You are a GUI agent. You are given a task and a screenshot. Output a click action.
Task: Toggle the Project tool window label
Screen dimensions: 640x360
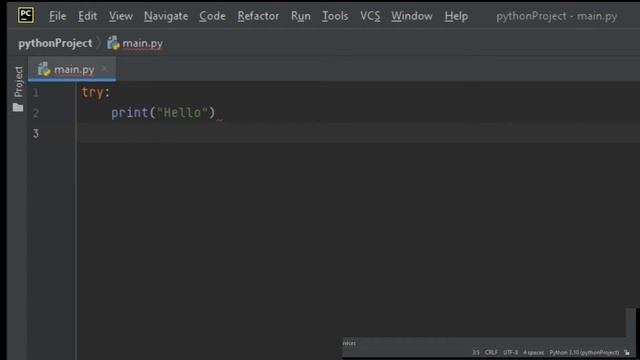(x=18, y=82)
